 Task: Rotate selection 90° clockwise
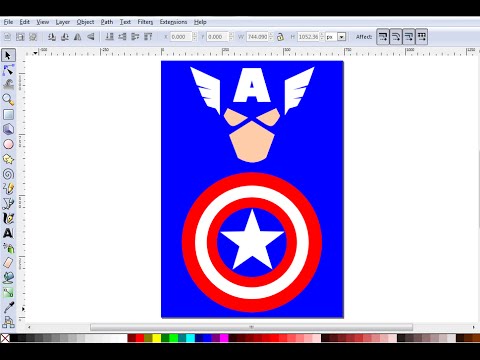pos(65,37)
